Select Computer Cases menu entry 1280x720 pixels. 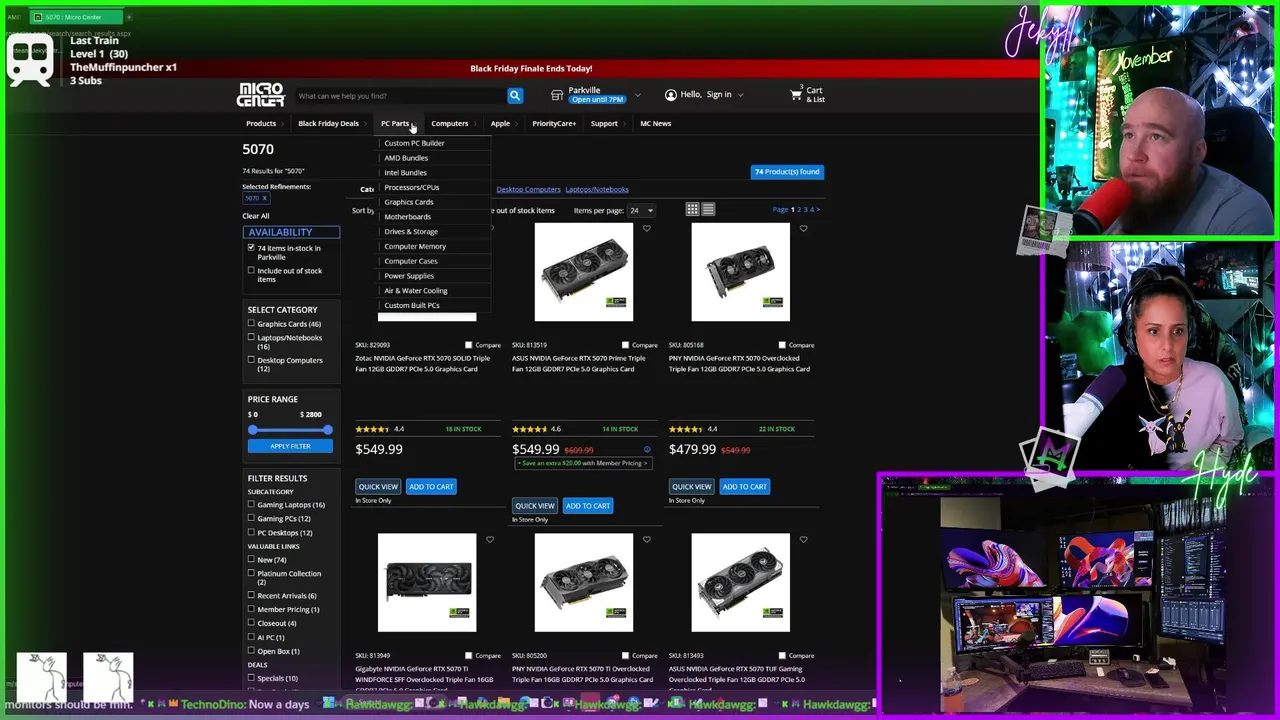coord(411,261)
